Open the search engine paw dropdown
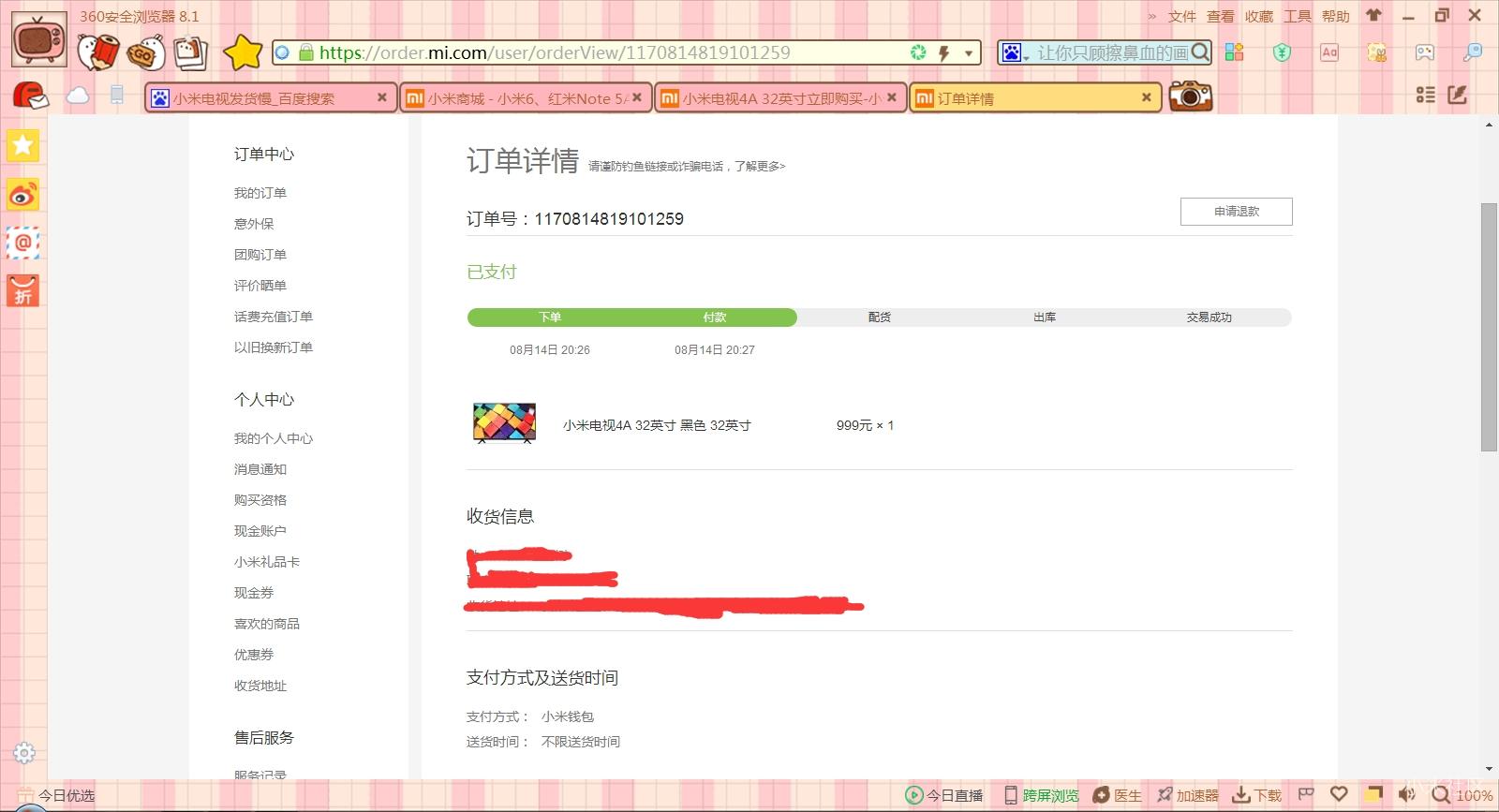This screenshot has width=1499, height=812. [x=1015, y=52]
